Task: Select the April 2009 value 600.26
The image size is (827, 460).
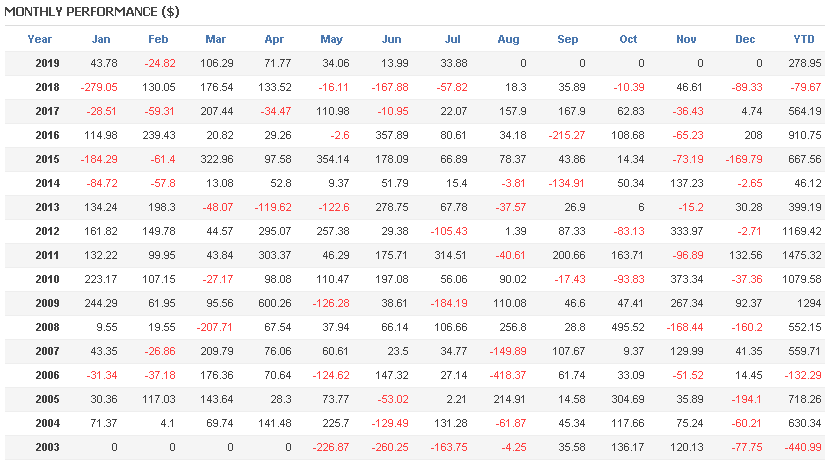Action: 274,303
